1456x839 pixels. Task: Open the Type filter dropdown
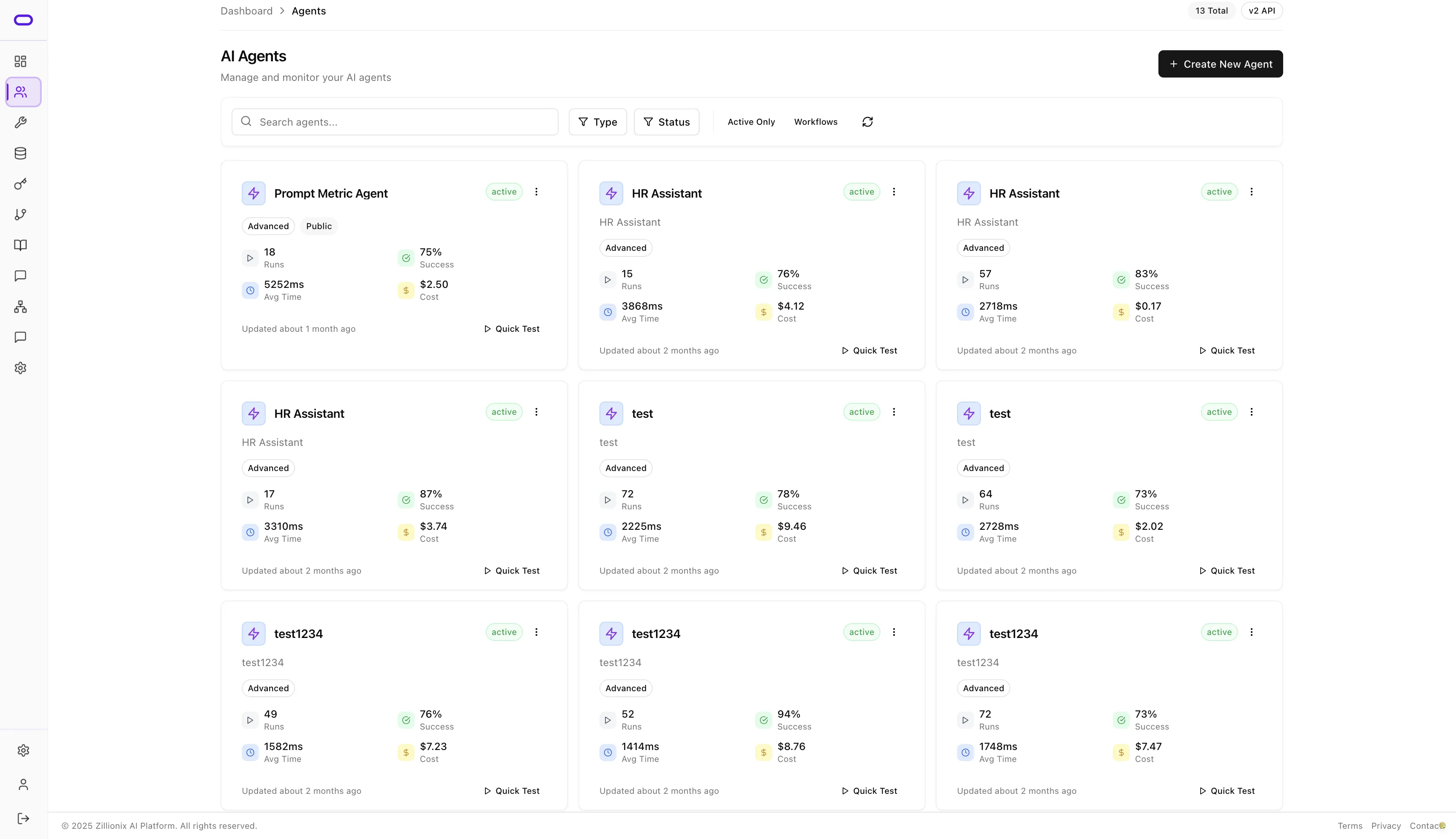coord(597,121)
